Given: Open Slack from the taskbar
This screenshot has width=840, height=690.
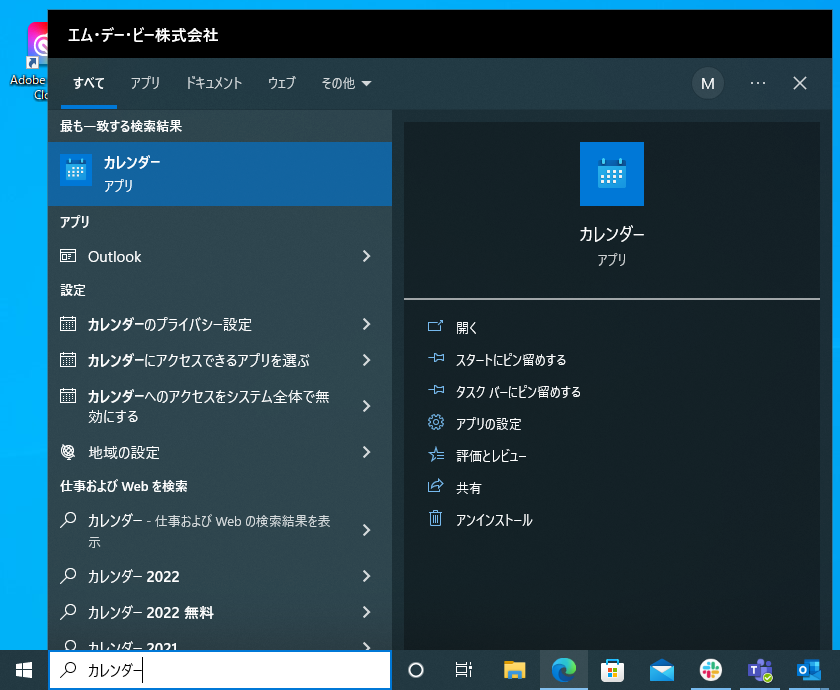Looking at the screenshot, I should point(711,670).
